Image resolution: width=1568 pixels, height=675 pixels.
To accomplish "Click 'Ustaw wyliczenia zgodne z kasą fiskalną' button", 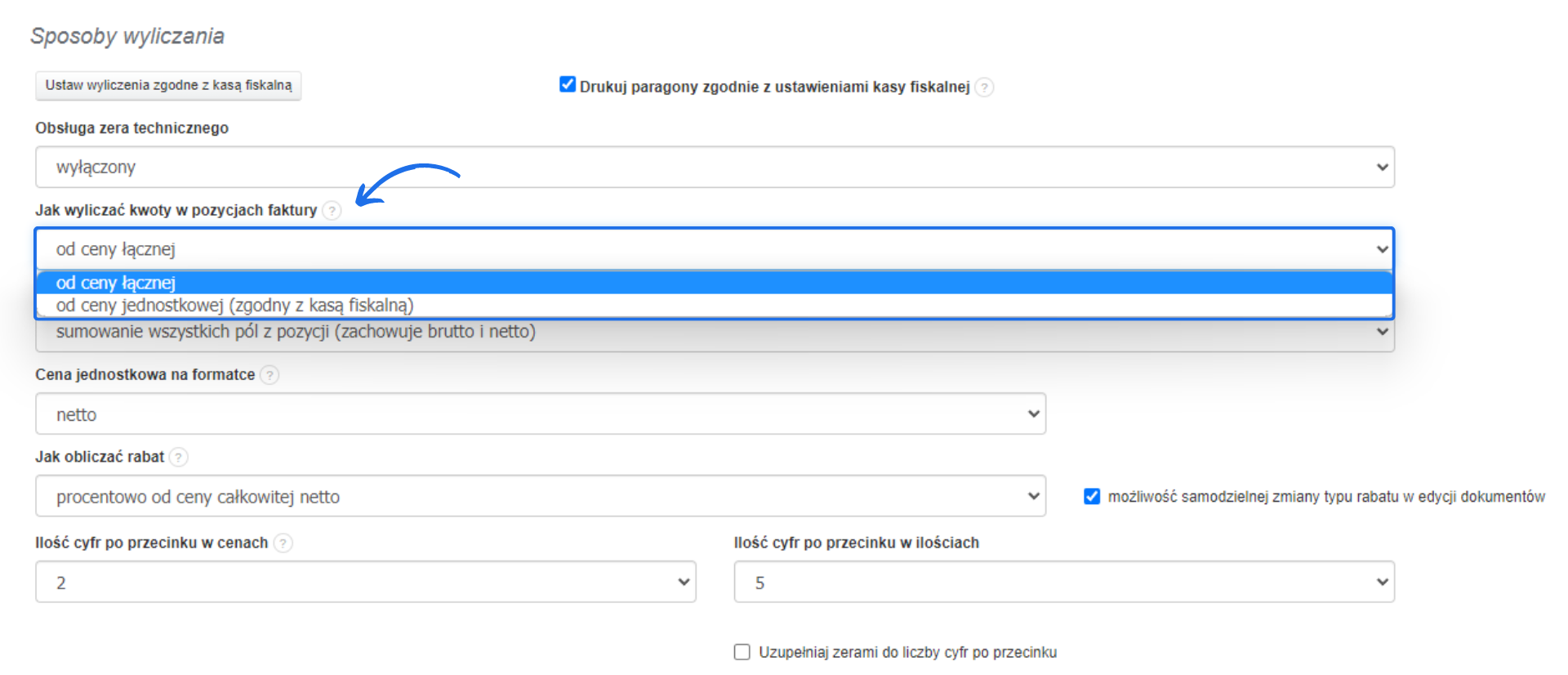I will point(168,86).
